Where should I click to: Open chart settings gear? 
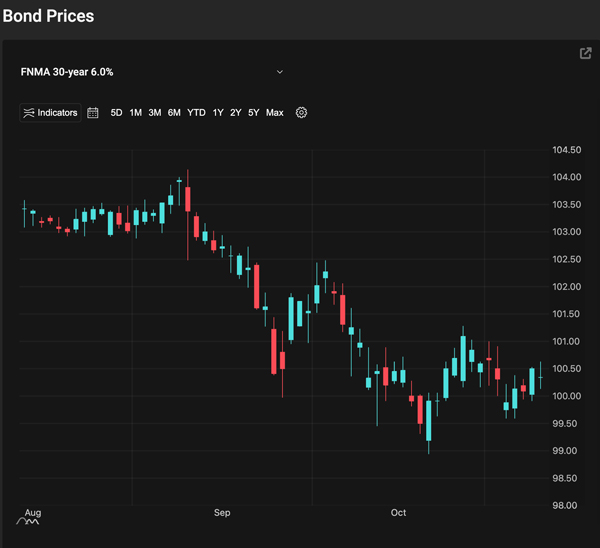point(302,113)
